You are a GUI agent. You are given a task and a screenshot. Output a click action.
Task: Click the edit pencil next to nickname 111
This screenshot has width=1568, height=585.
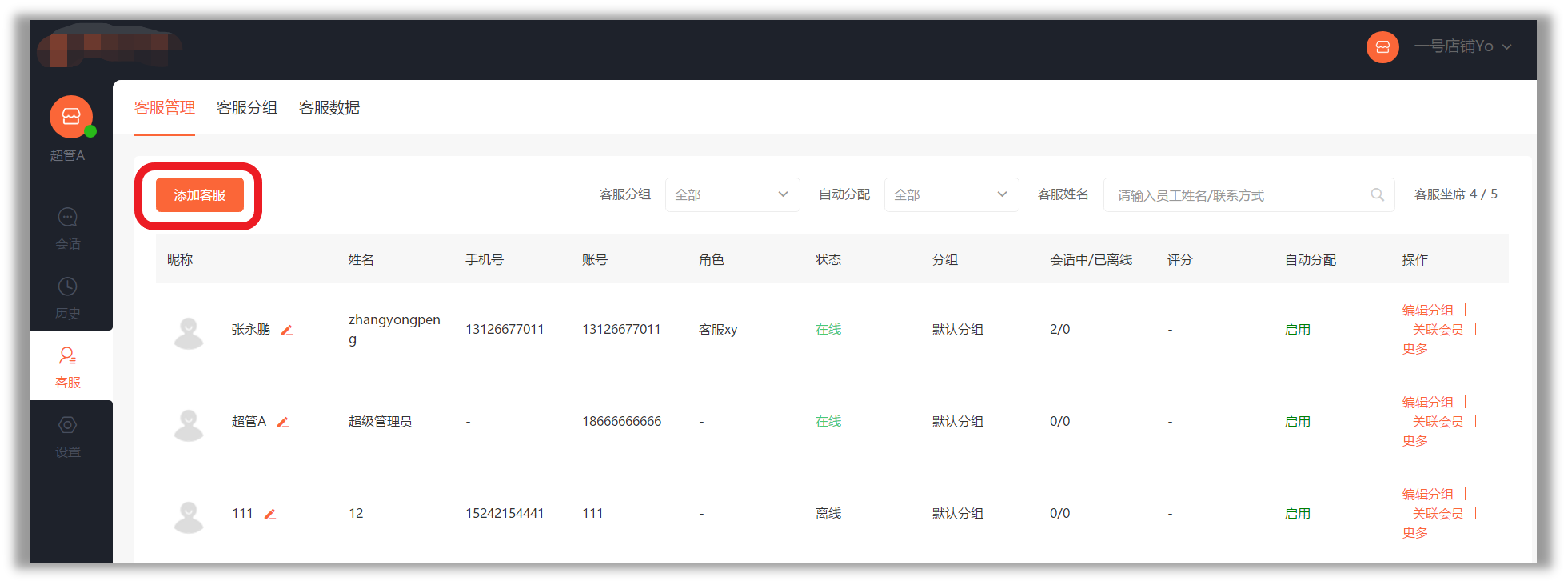tap(270, 515)
